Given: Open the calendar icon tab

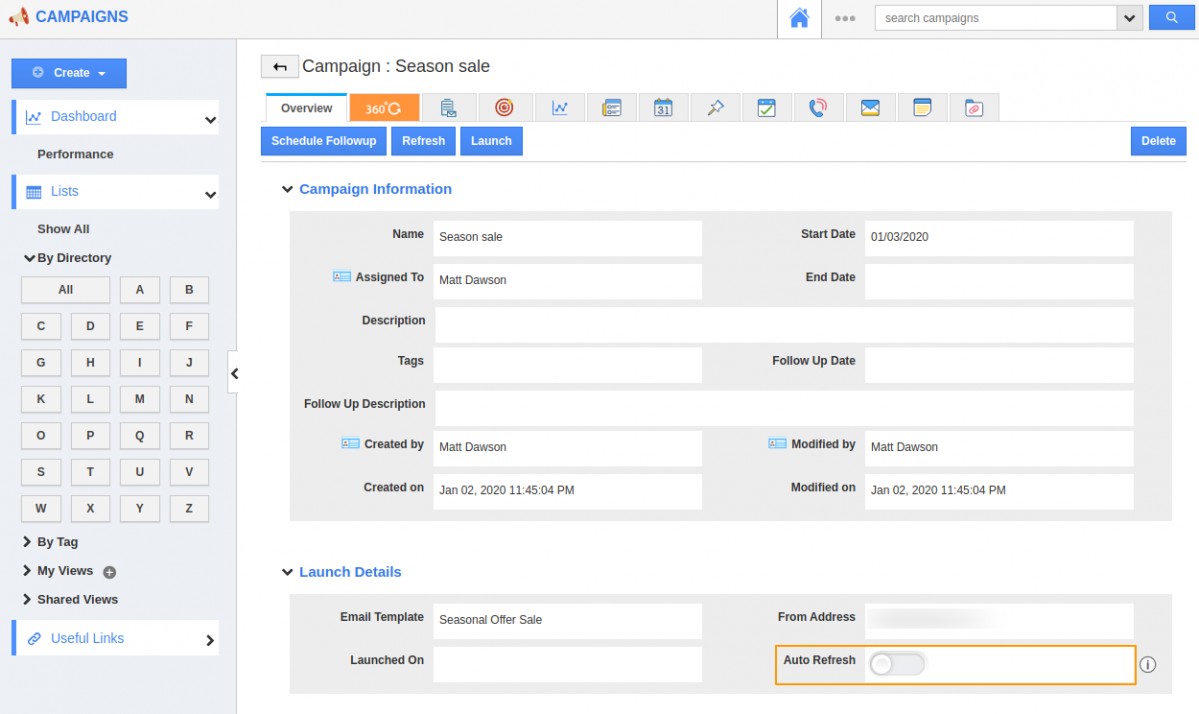Looking at the screenshot, I should (663, 108).
